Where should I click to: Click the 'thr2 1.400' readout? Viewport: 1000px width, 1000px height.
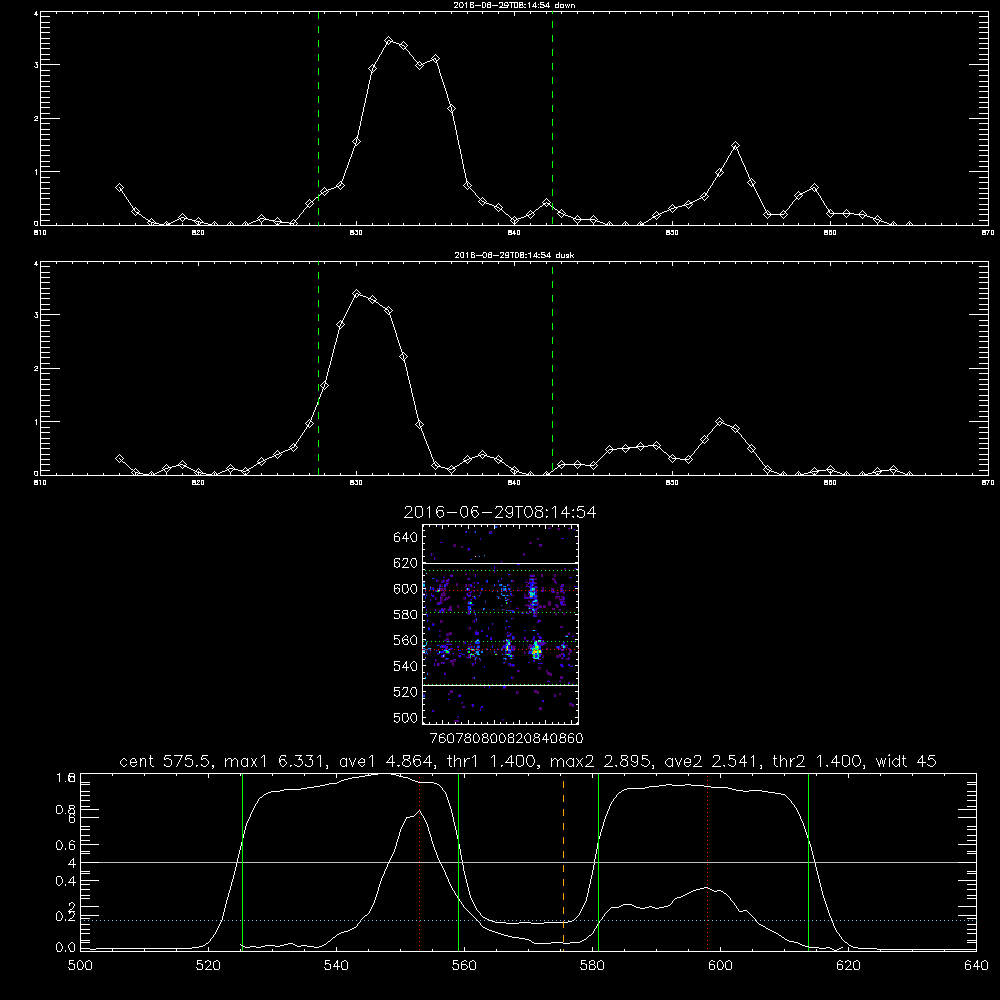818,761
